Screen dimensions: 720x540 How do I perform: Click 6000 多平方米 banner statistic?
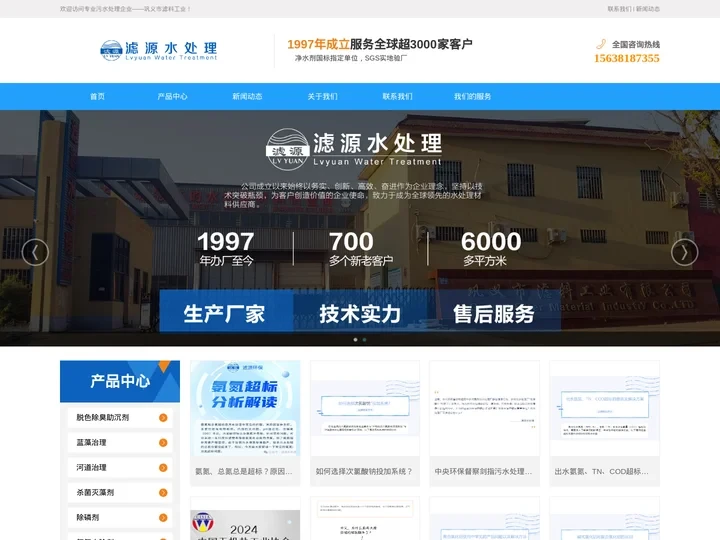pyautogui.click(x=491, y=248)
